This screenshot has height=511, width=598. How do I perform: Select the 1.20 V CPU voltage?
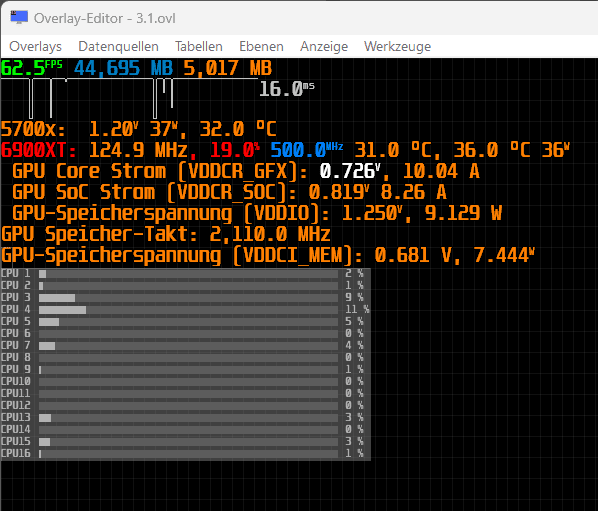[x=113, y=129]
